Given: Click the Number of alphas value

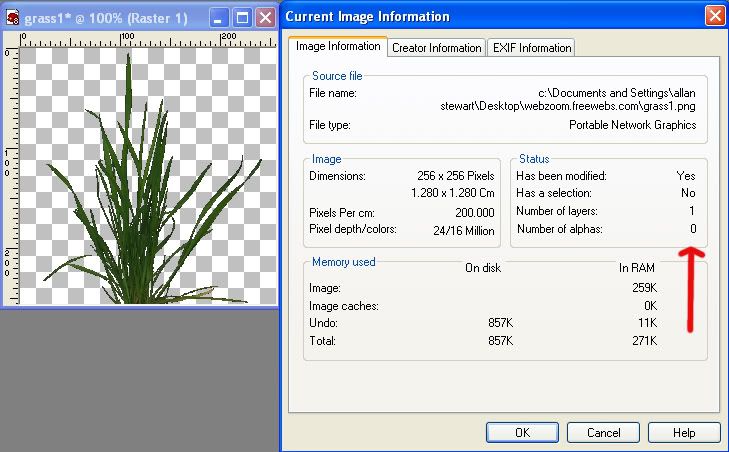Looking at the screenshot, I should click(x=692, y=230).
